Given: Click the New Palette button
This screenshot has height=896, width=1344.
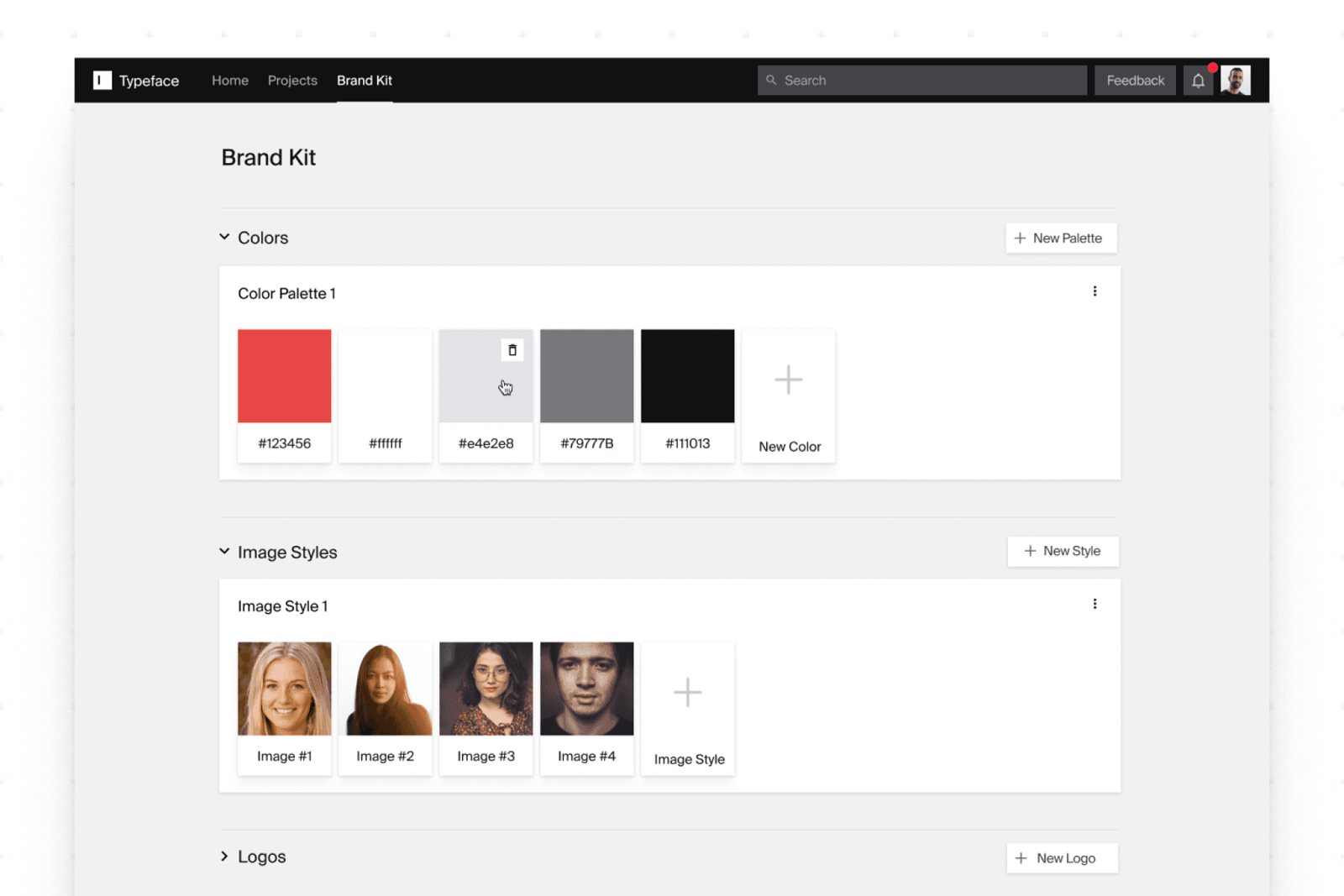Looking at the screenshot, I should (x=1061, y=238).
